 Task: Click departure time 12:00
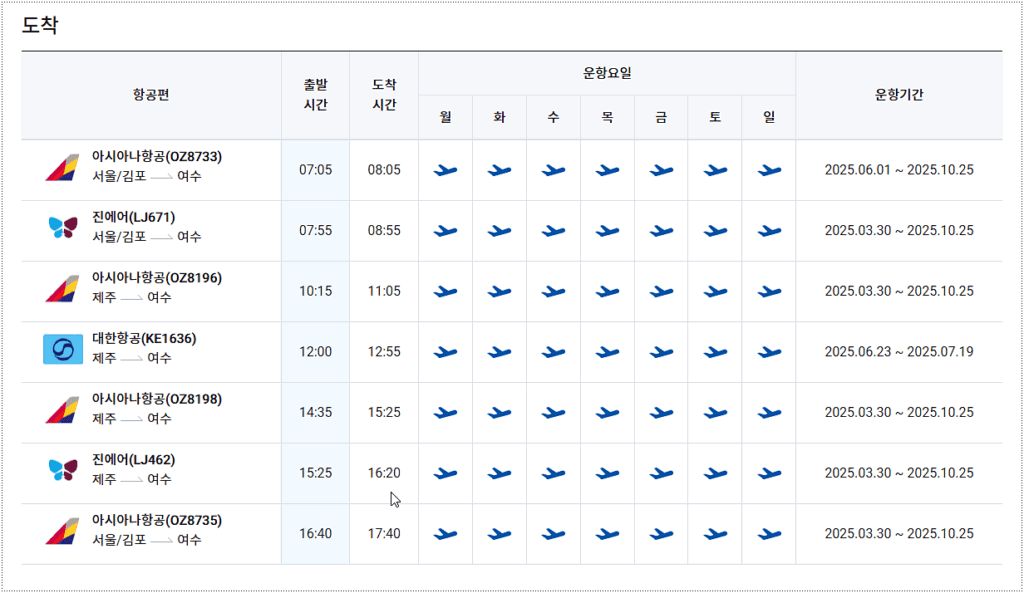315,352
